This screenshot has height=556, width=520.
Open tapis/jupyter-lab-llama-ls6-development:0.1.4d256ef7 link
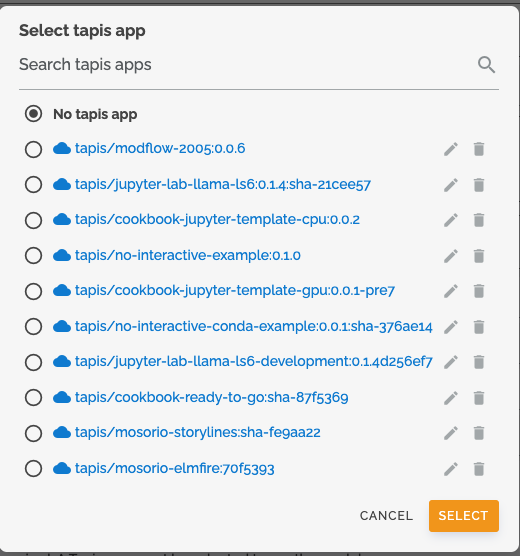tap(254, 361)
